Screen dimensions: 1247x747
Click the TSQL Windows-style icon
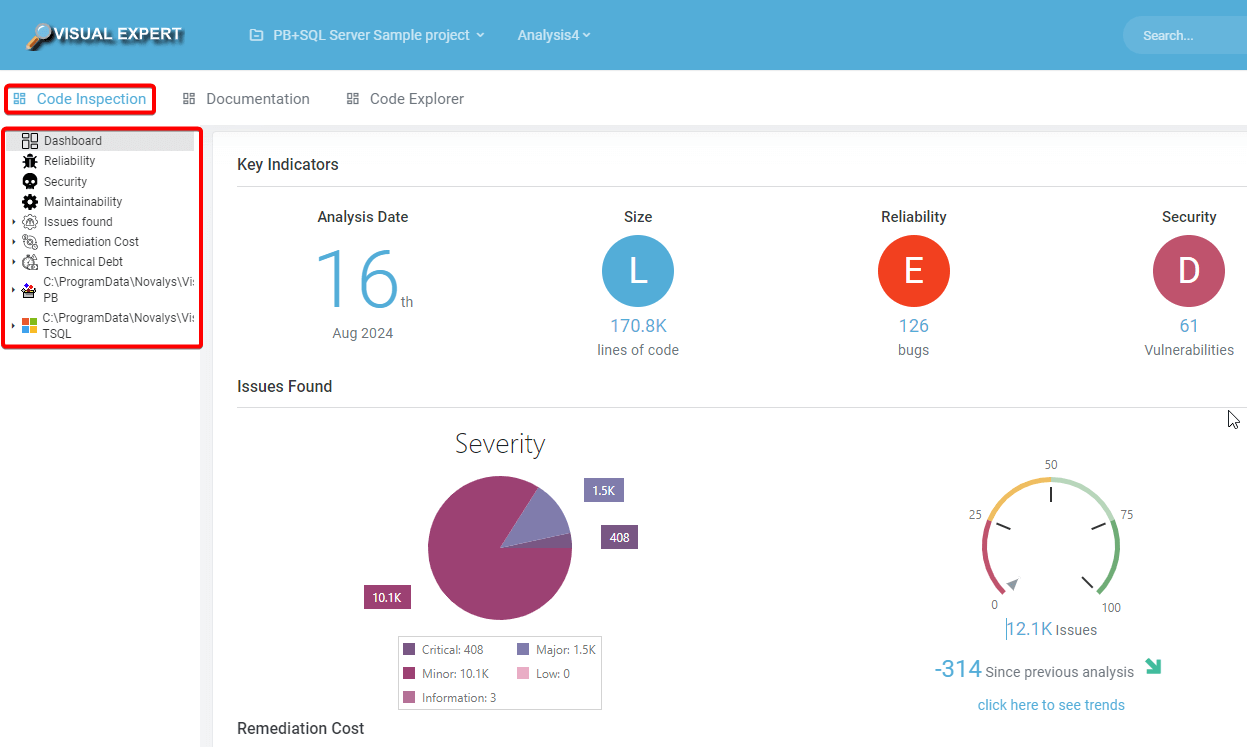pyautogui.click(x=29, y=326)
